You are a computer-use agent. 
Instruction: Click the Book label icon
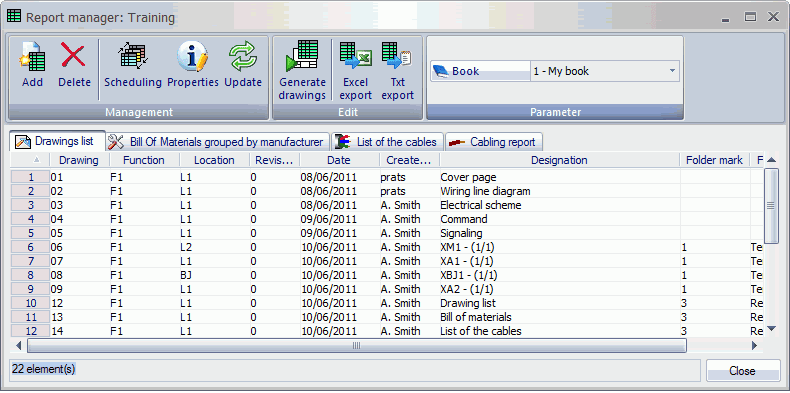point(442,72)
